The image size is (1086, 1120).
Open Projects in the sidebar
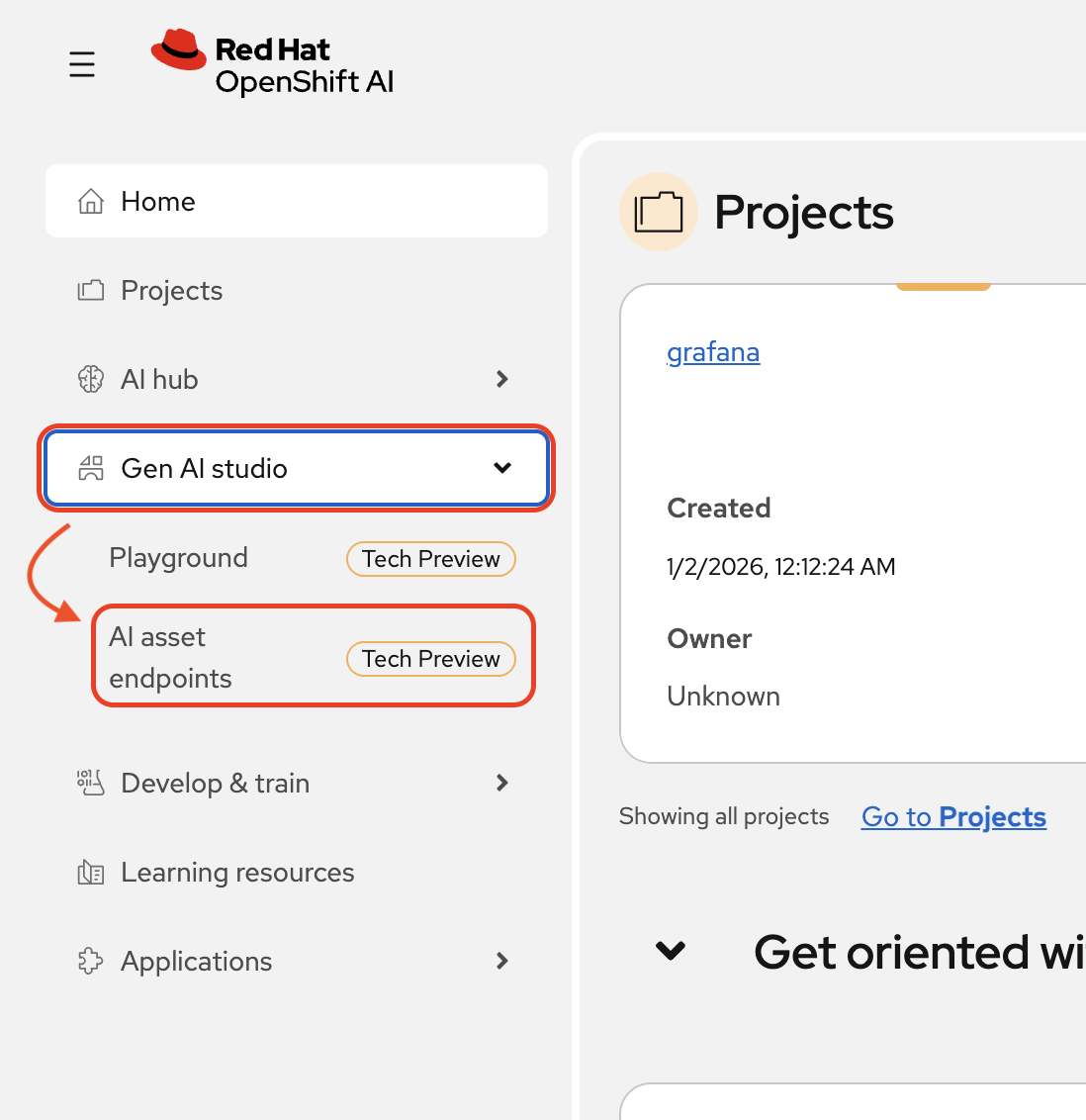[297, 290]
